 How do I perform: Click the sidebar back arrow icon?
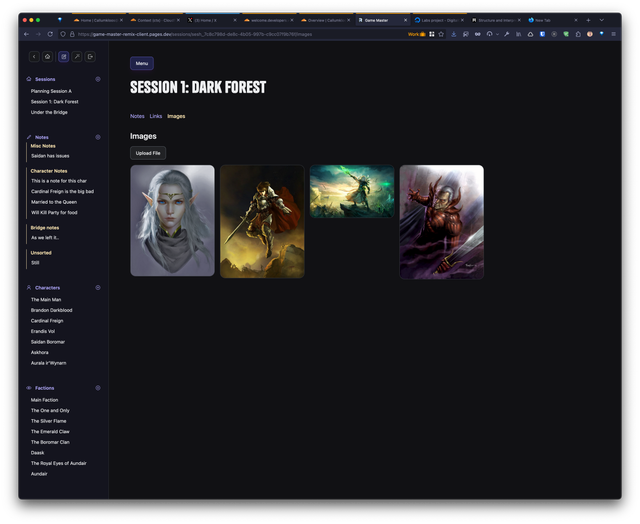[x=34, y=57]
